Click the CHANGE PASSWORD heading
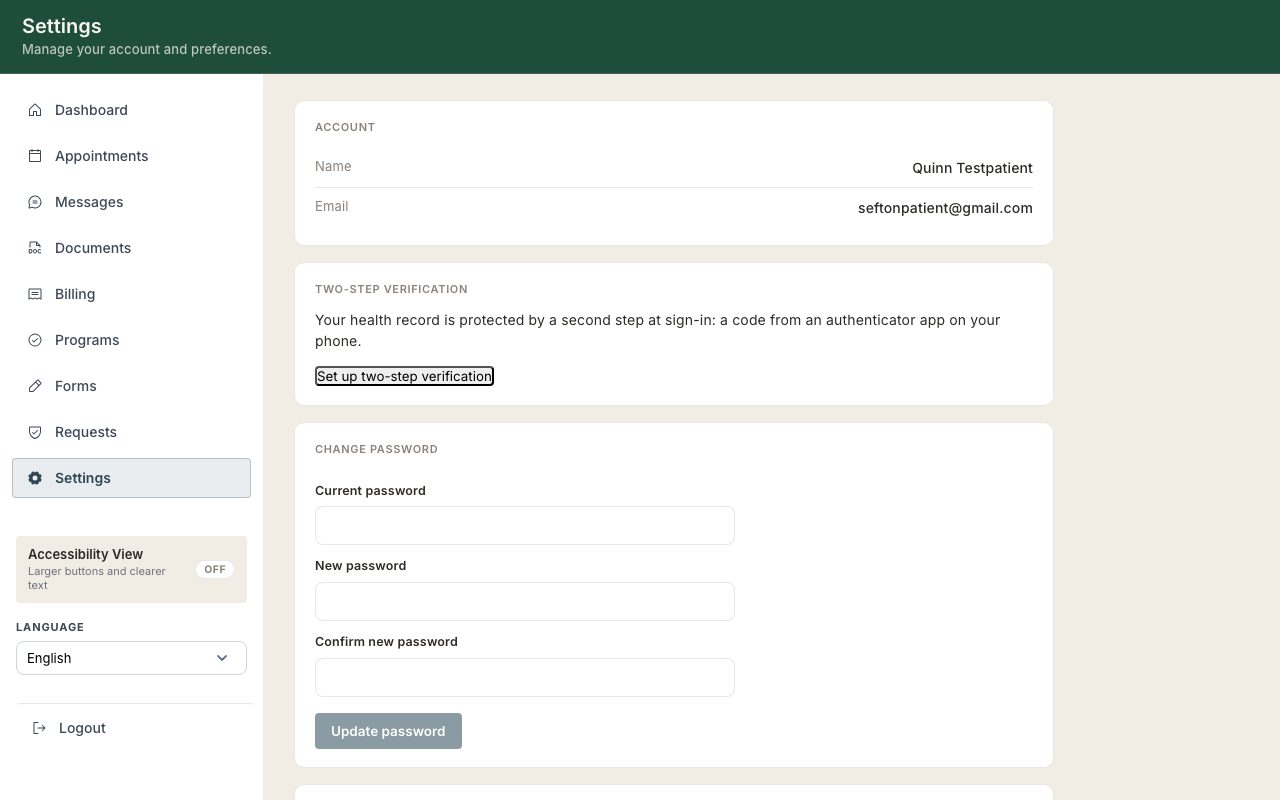Screen dimensions: 1280x800 pyautogui.click(x=376, y=449)
